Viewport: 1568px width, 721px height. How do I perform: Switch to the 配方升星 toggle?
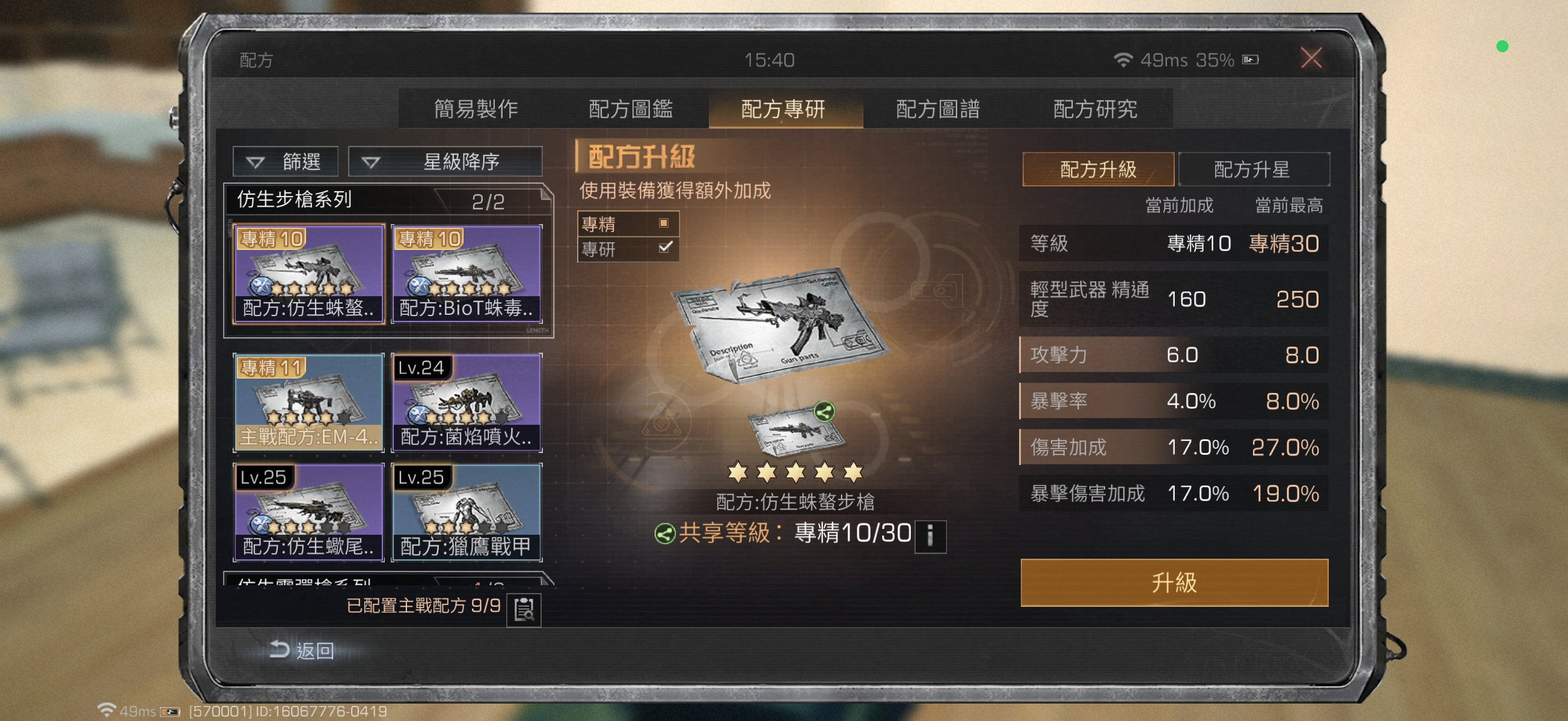1253,169
